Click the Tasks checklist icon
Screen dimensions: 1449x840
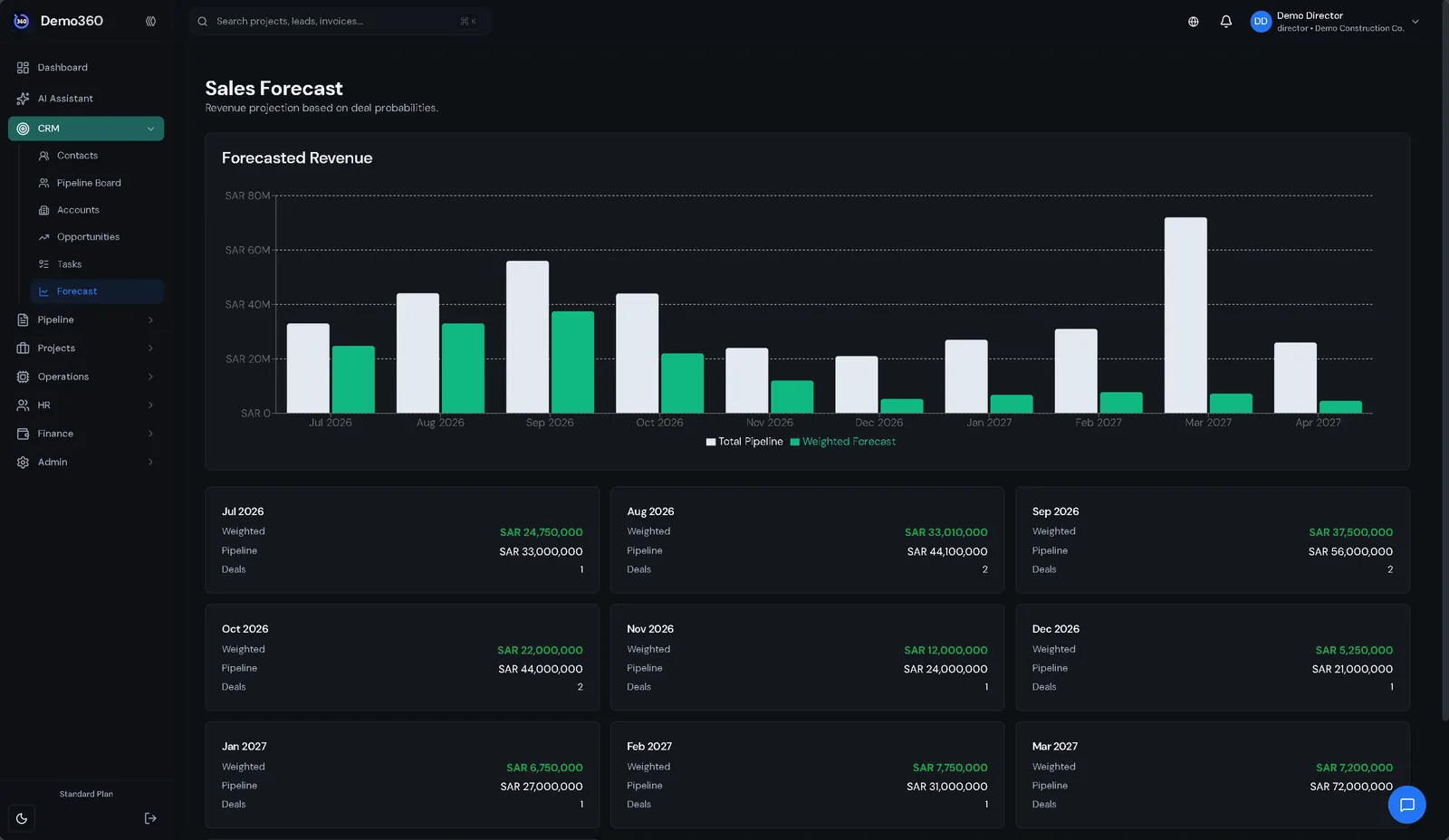pos(43,264)
